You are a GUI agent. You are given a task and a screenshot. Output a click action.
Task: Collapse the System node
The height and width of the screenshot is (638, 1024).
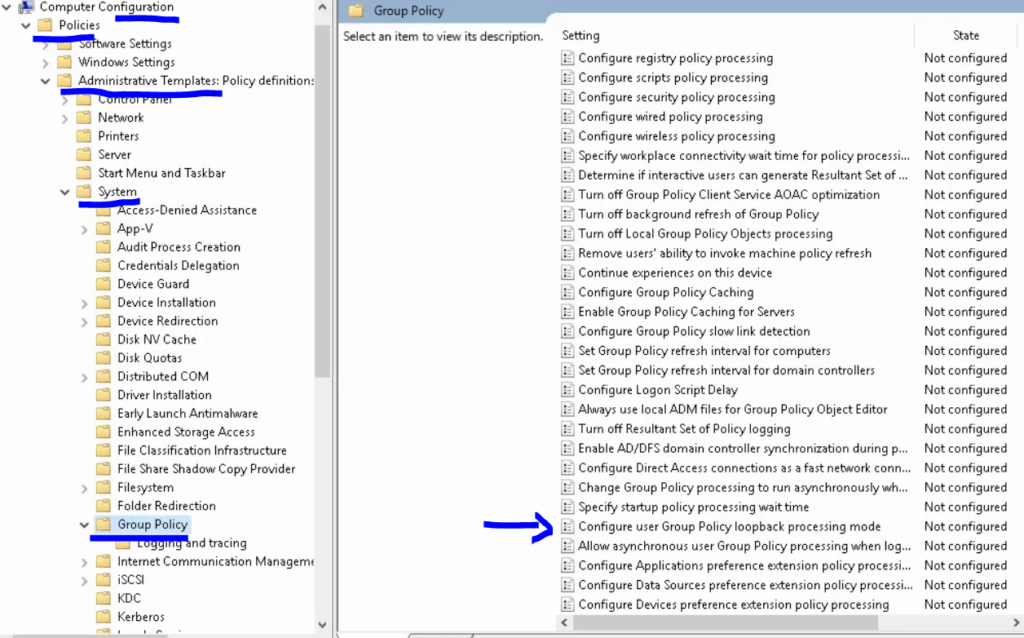point(65,192)
